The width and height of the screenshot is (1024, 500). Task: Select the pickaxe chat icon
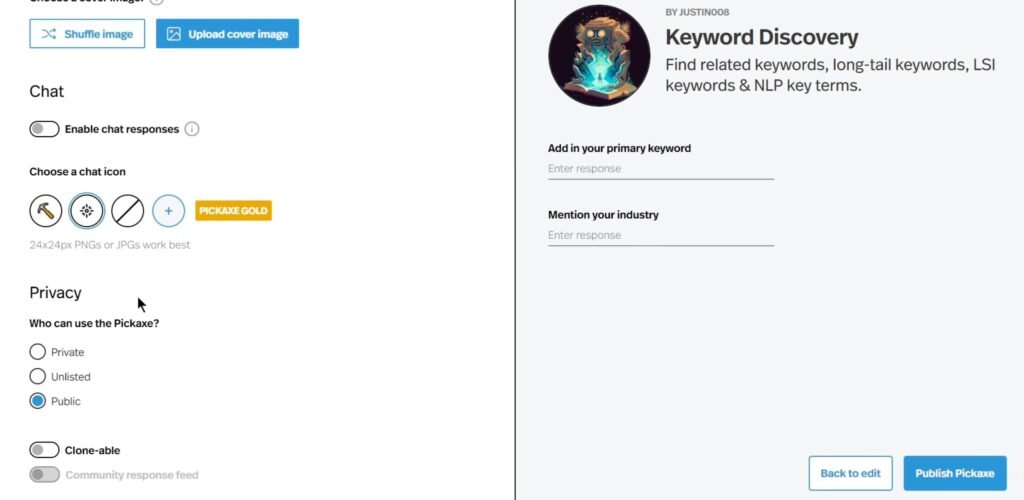click(46, 211)
